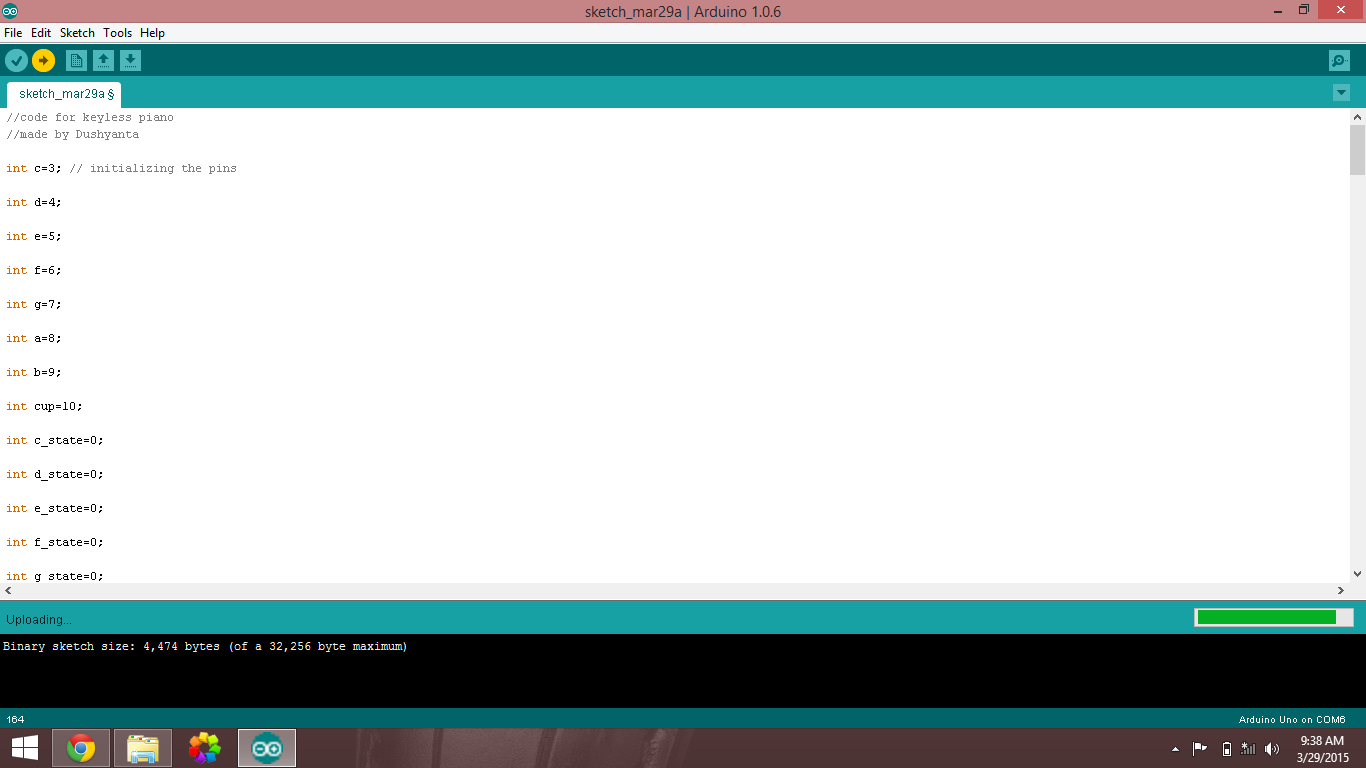Image resolution: width=1366 pixels, height=768 pixels.
Task: Click the "// initializing the pins" comment
Action: pos(153,168)
